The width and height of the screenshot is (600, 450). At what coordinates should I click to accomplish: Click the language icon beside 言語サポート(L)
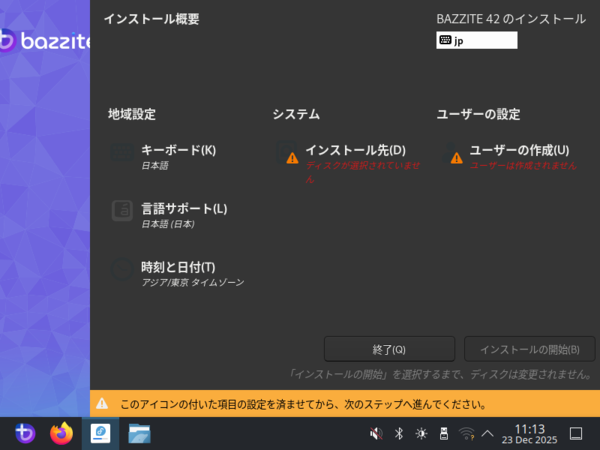(x=122, y=210)
